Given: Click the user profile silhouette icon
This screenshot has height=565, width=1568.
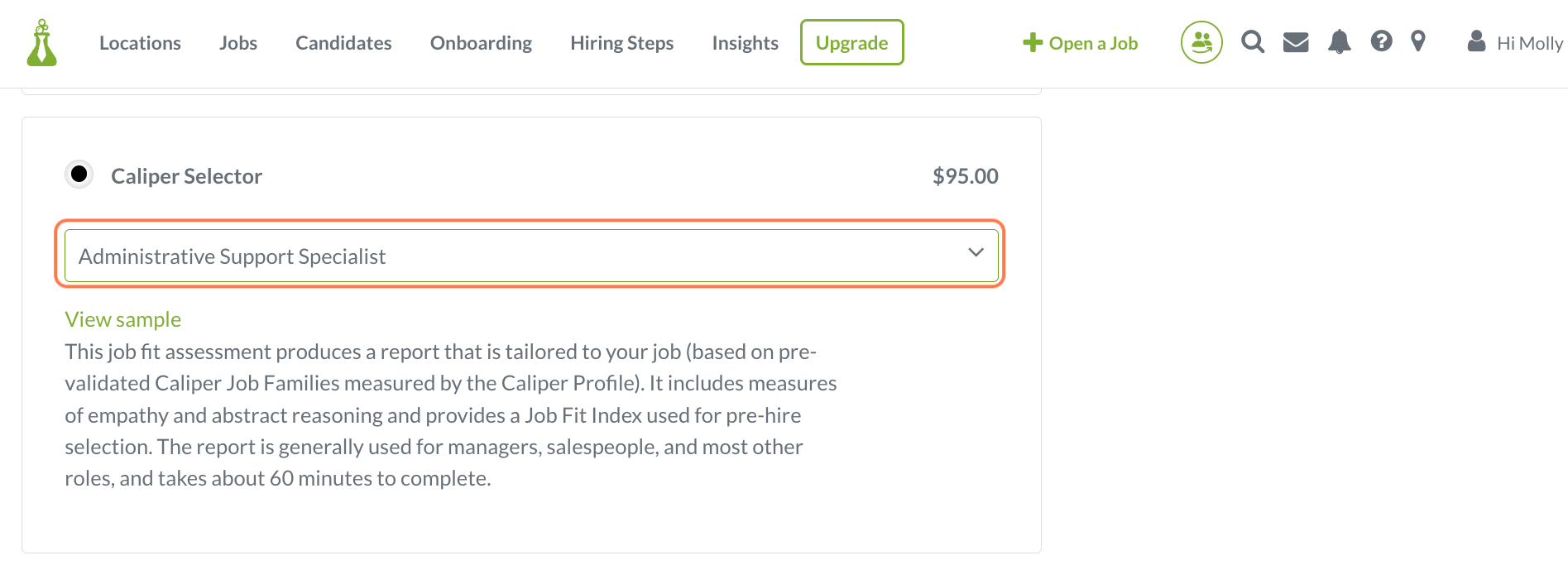Looking at the screenshot, I should pyautogui.click(x=1476, y=41).
